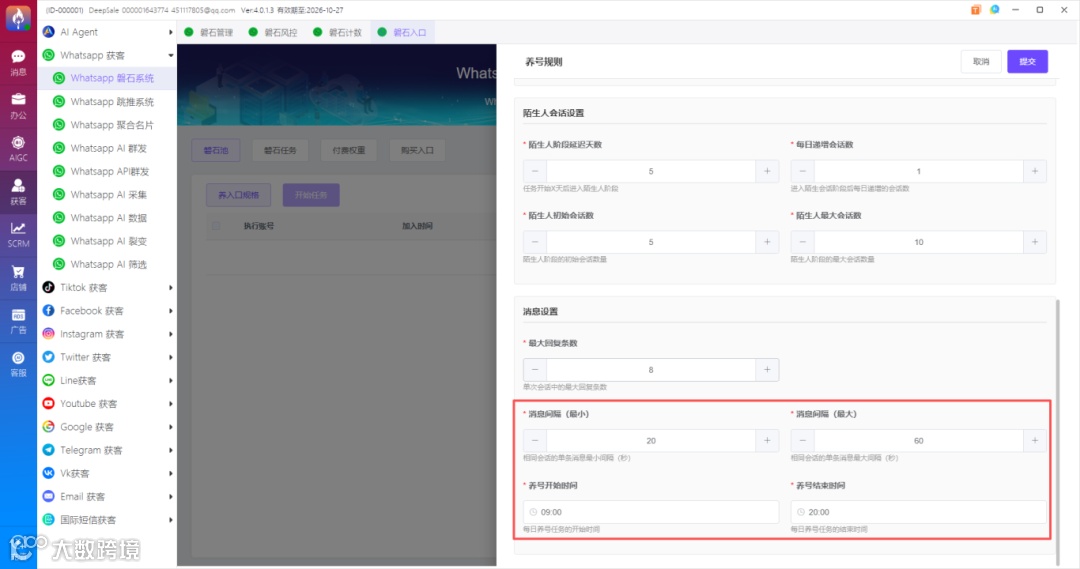Click the 提交 submit button
This screenshot has height=569, width=1080.
coord(1028,61)
